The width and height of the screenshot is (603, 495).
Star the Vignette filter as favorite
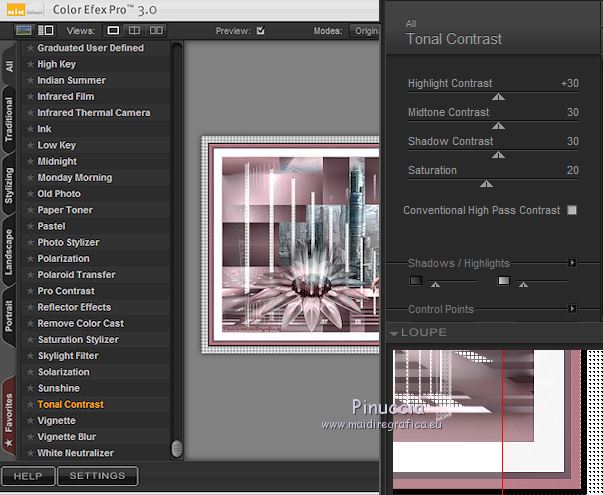30,420
